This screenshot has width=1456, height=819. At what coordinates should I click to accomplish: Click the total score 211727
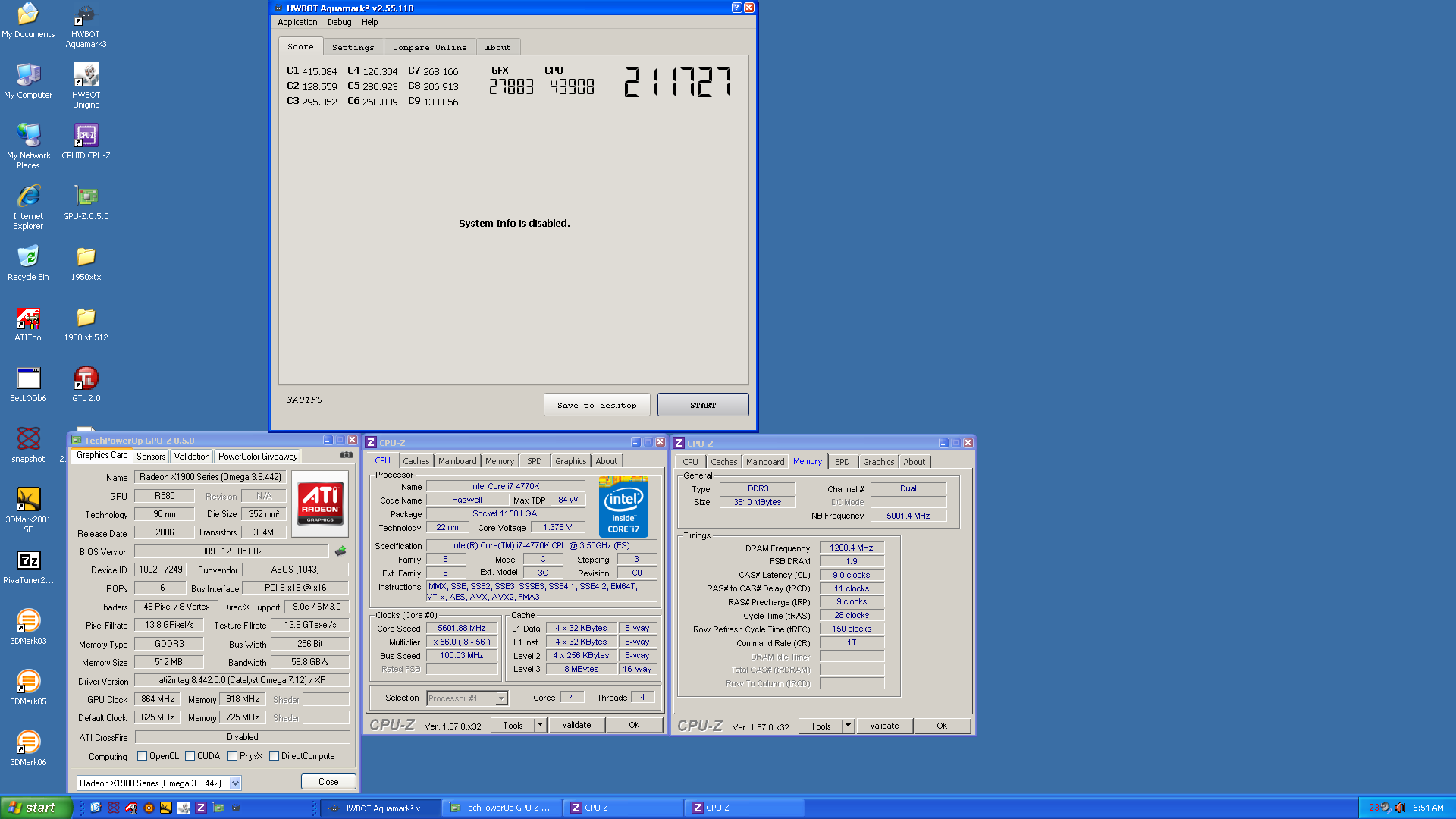(678, 82)
